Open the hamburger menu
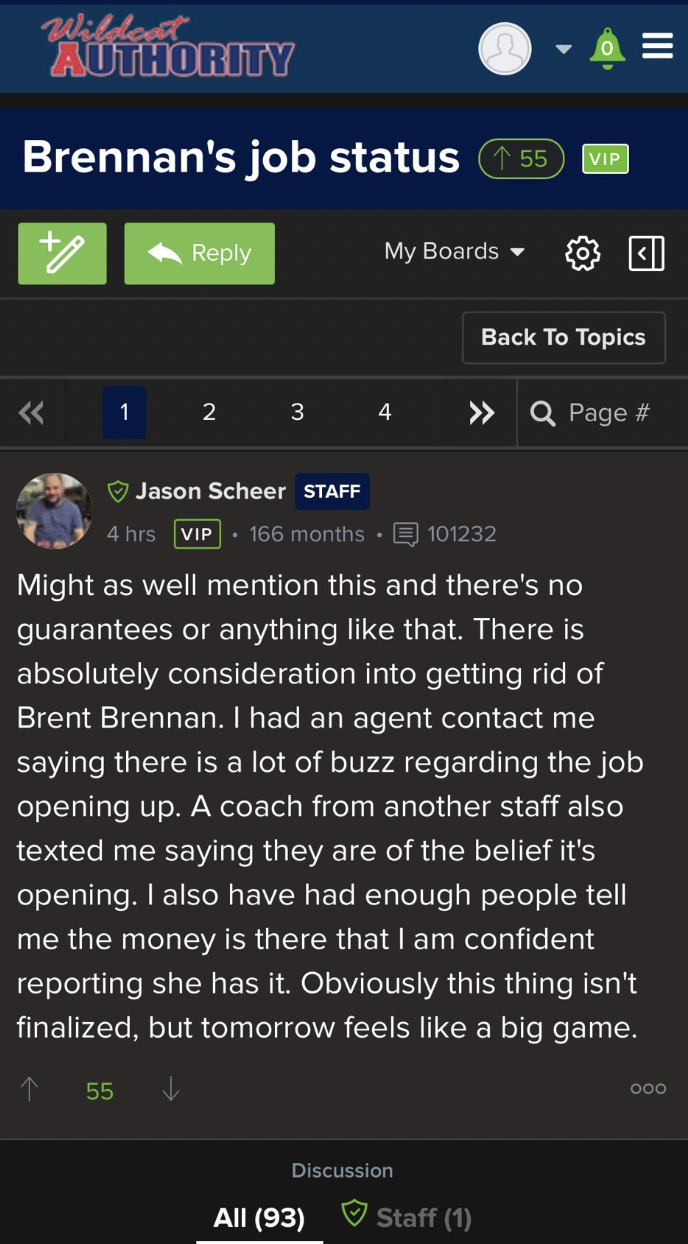 pyautogui.click(x=657, y=47)
